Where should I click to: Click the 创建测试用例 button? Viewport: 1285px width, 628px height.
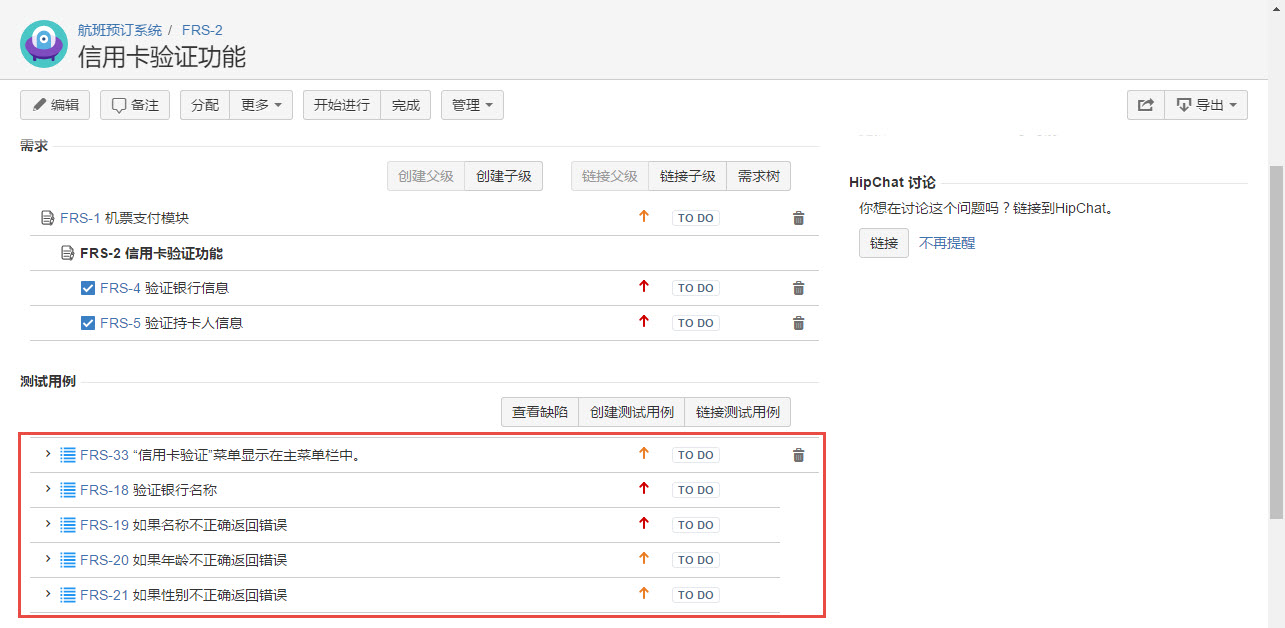click(631, 412)
